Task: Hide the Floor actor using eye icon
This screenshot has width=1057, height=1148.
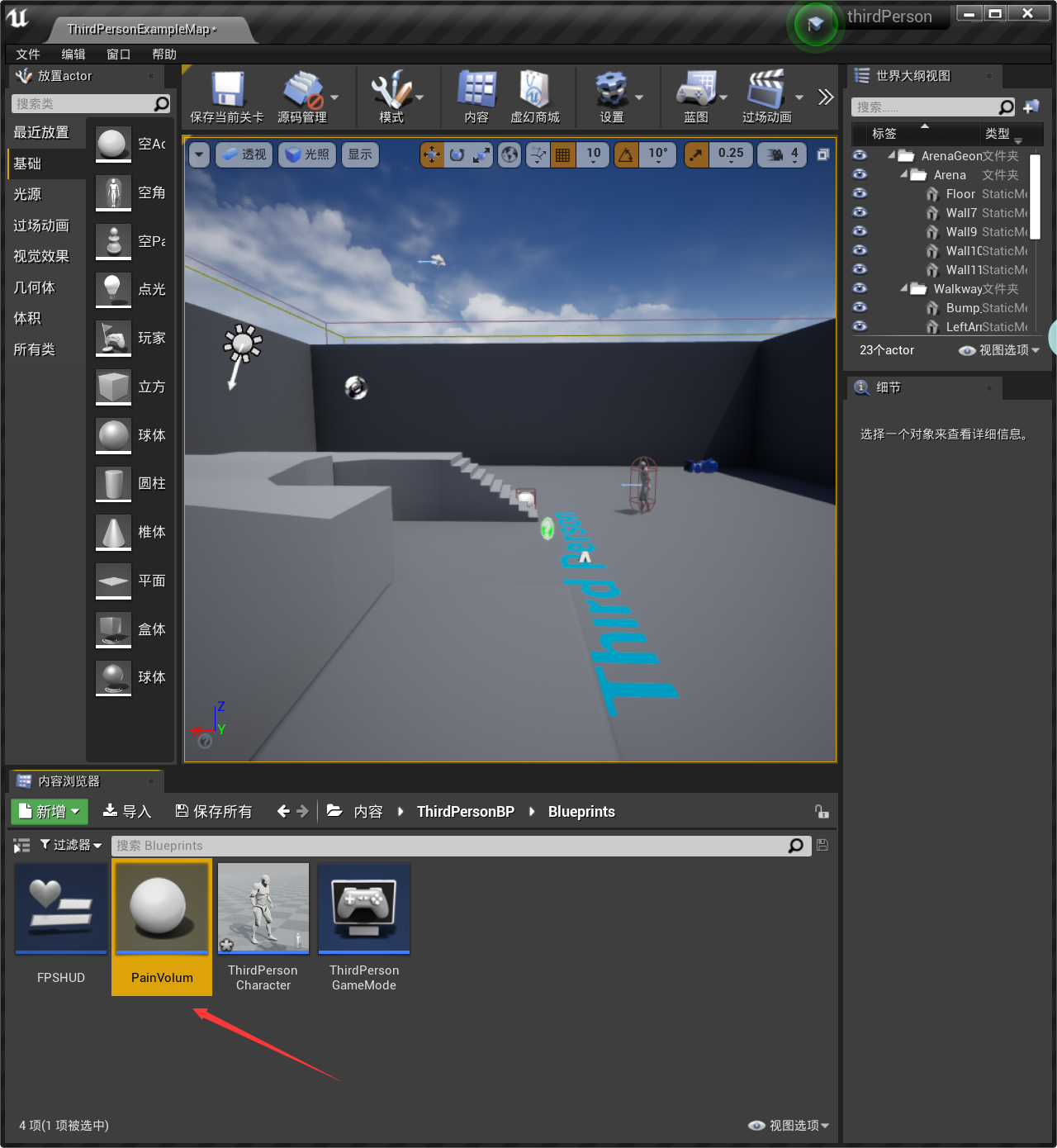Action: [860, 193]
